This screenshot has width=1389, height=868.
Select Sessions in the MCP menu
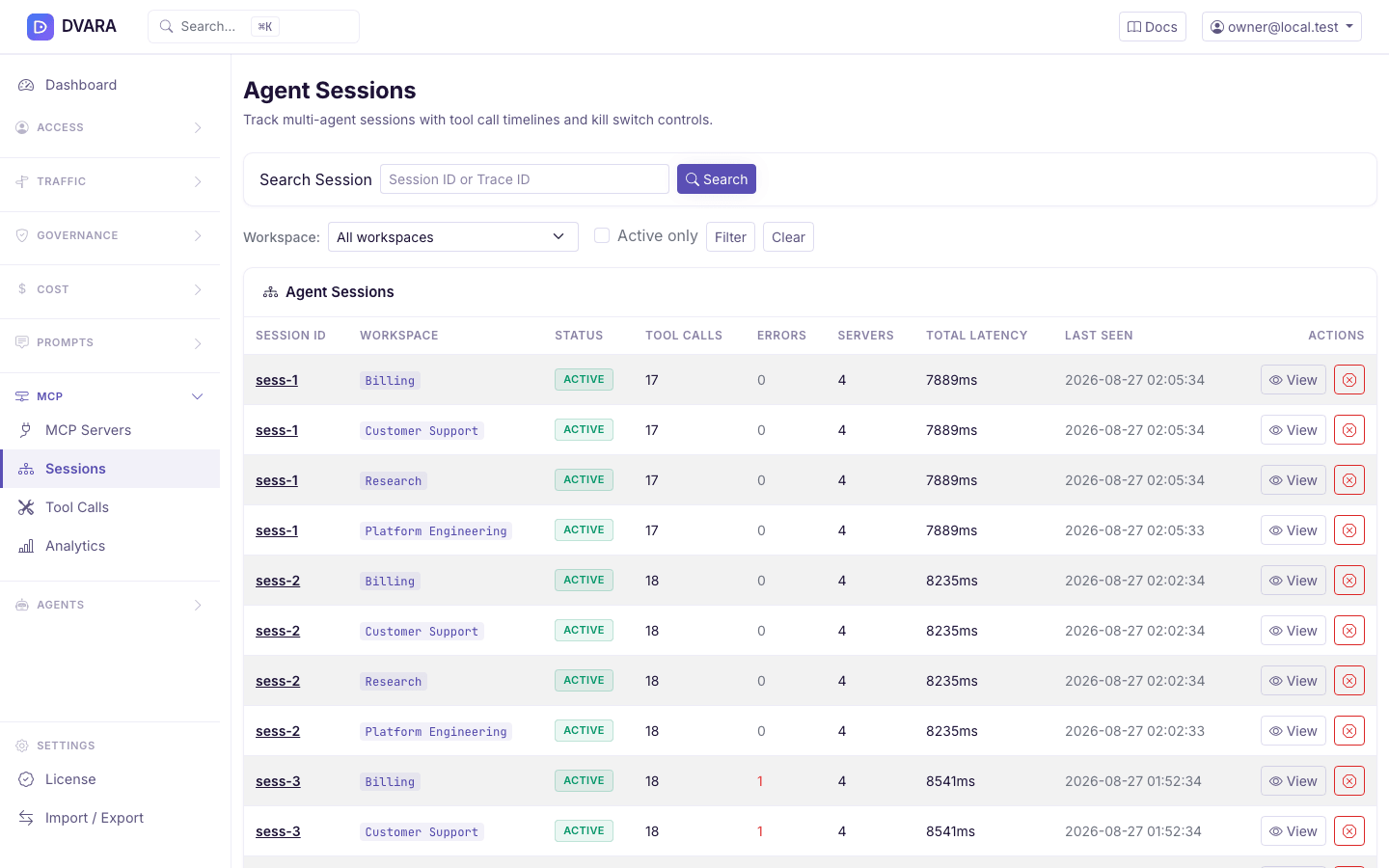[x=110, y=469]
